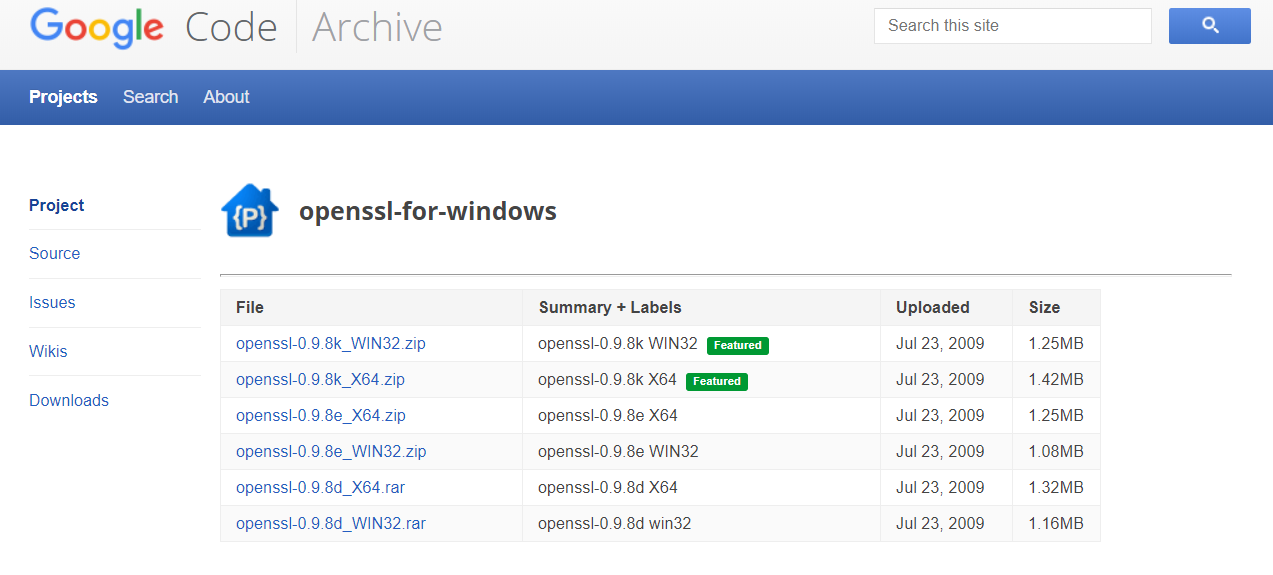Viewport: 1273px width, 575px height.
Task: Click the openssl-for-windows project title
Action: [x=428, y=211]
